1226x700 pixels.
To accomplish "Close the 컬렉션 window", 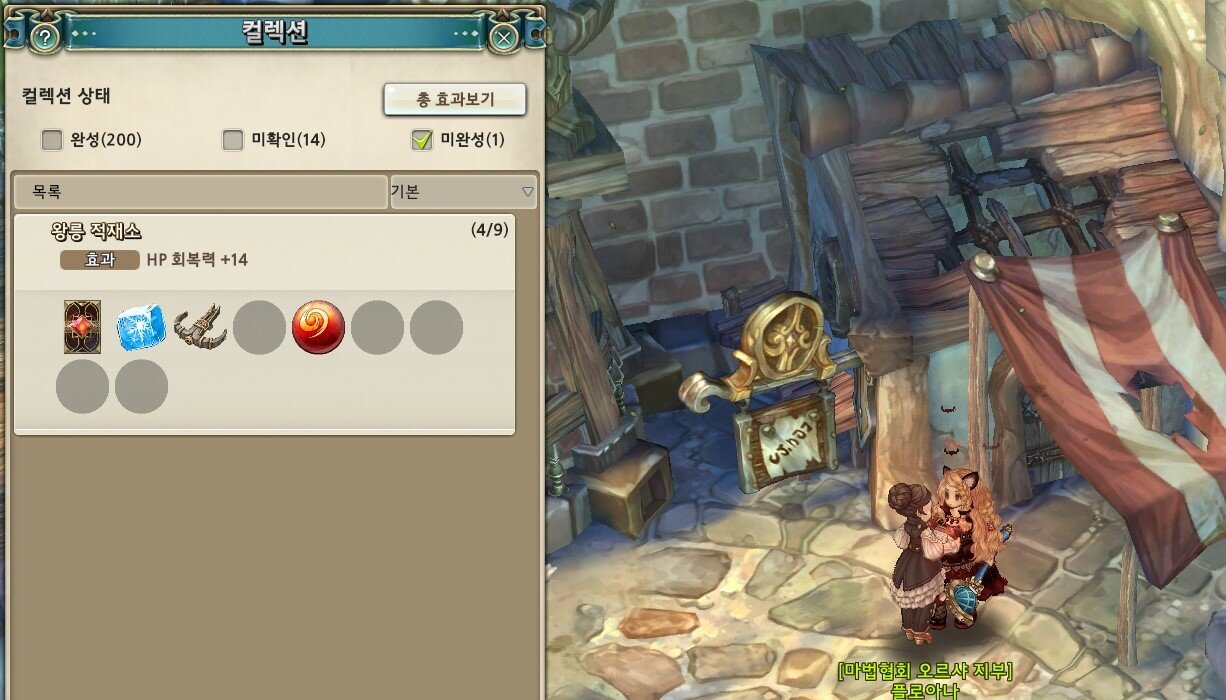I will 504,38.
